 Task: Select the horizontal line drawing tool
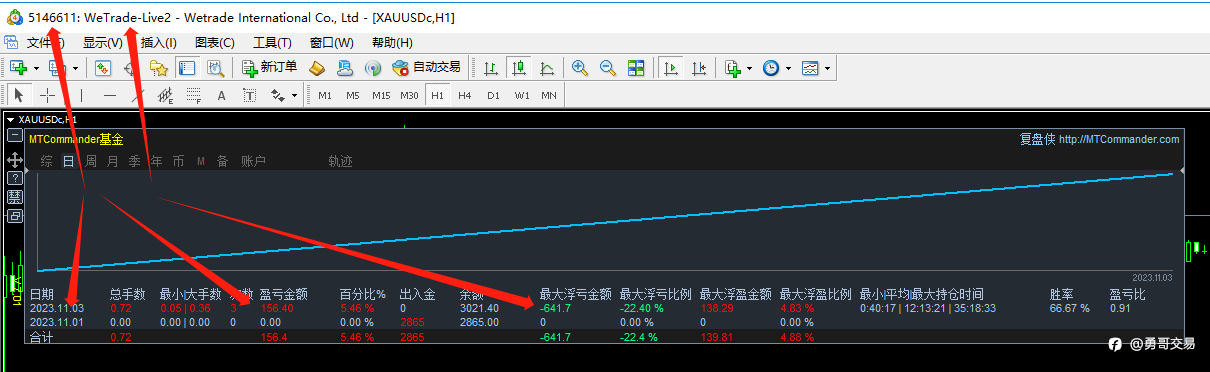109,95
